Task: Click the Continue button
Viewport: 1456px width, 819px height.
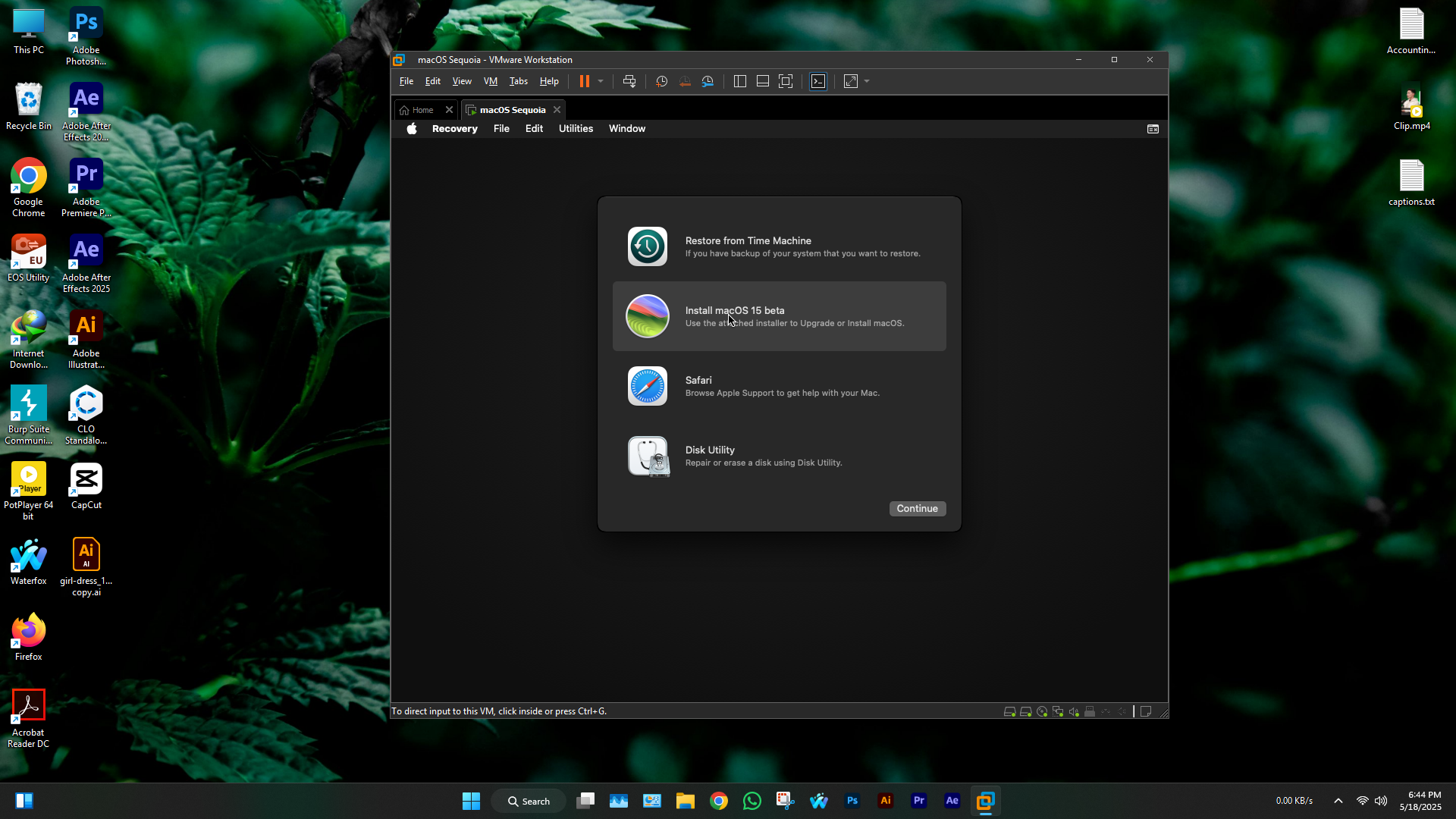Action: click(x=917, y=509)
